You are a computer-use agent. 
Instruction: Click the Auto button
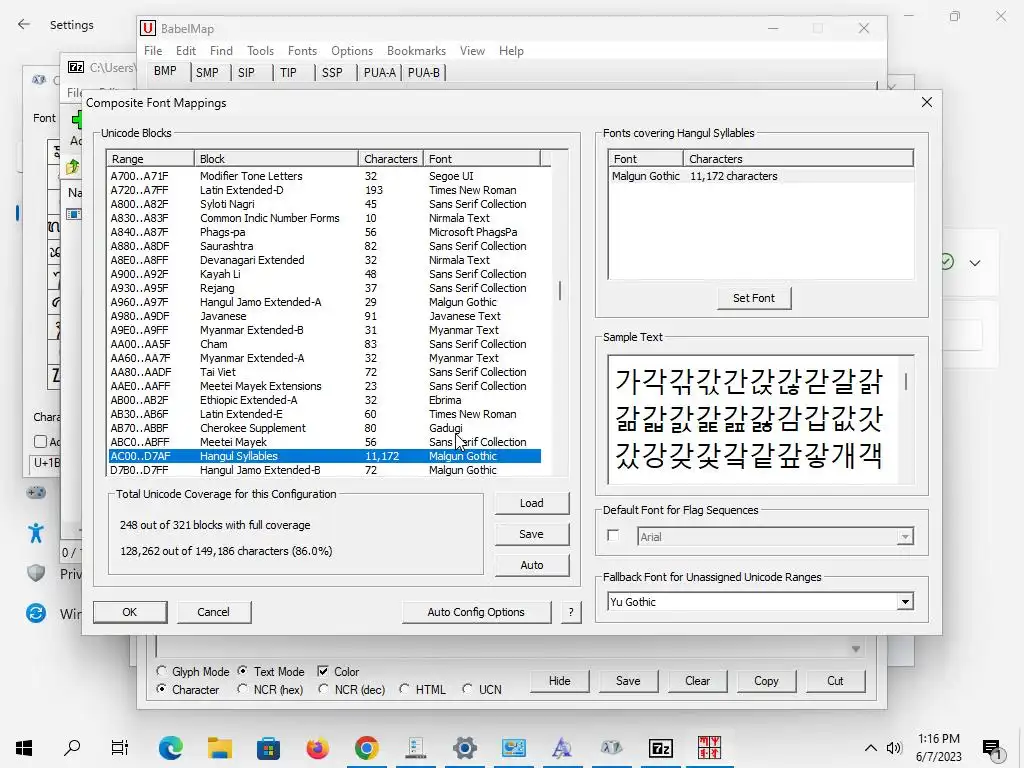click(532, 565)
